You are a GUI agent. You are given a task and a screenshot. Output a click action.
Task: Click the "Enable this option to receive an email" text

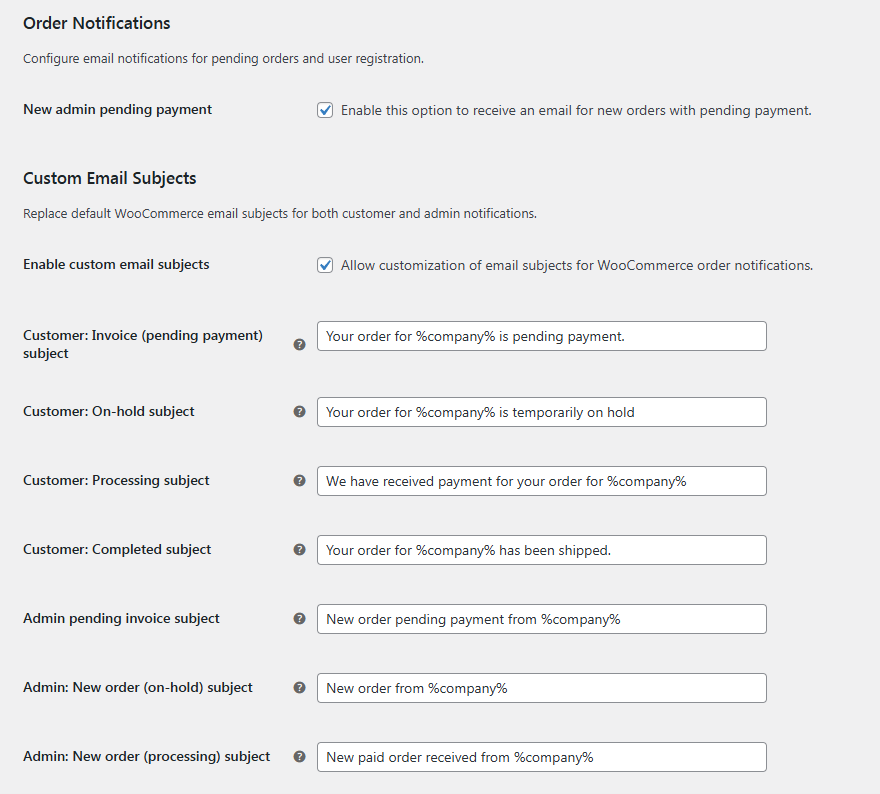(x=575, y=111)
